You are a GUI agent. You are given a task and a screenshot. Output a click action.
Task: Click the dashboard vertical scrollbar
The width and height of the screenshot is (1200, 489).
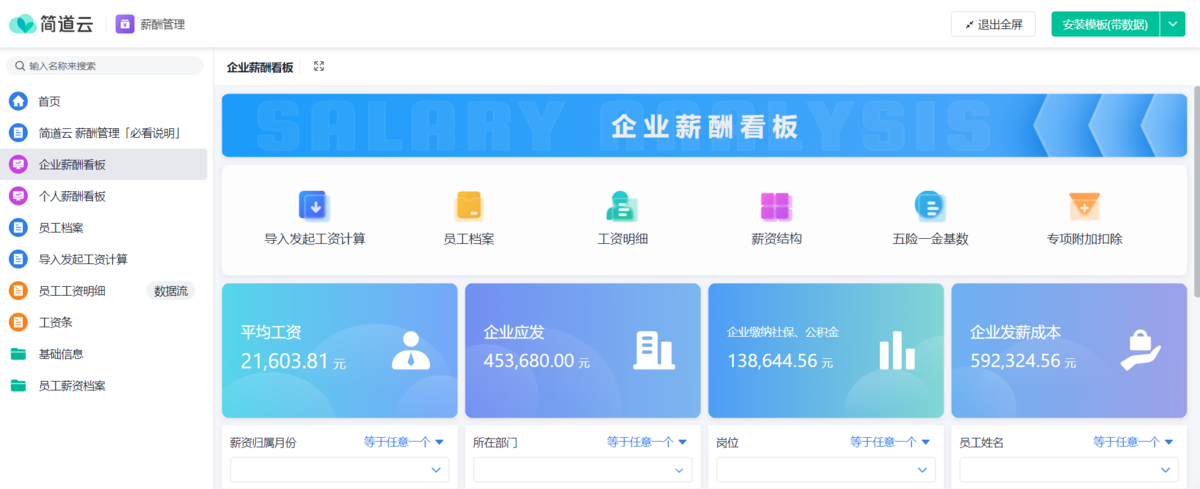coord(1196,190)
